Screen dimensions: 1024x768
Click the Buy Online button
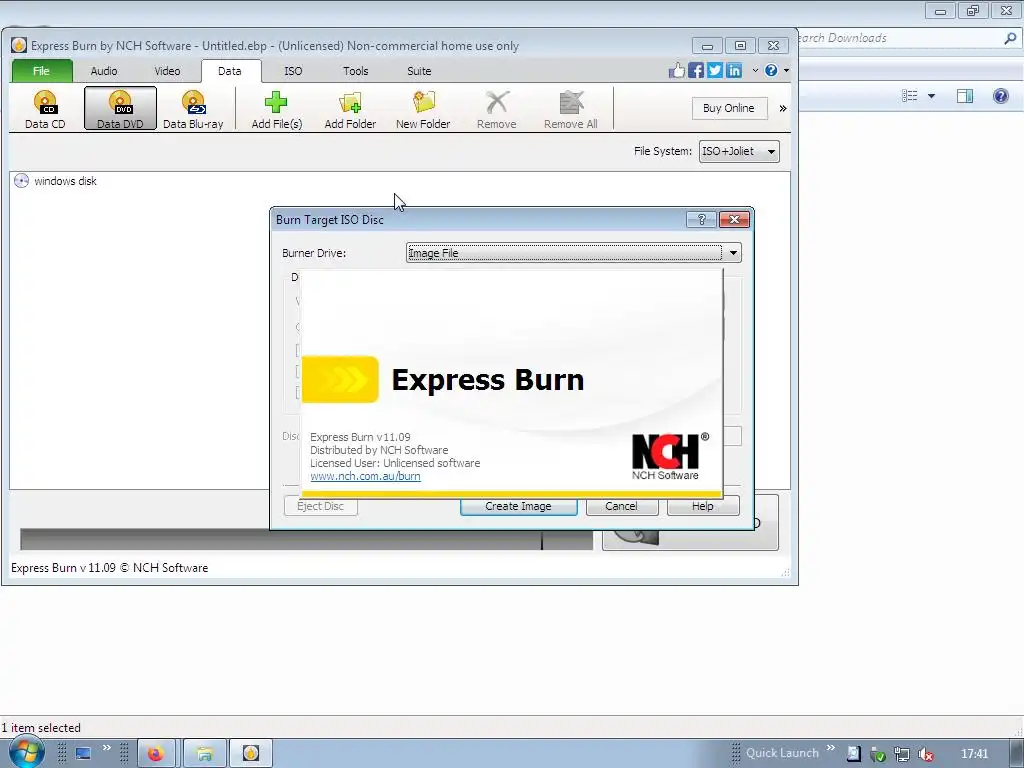pyautogui.click(x=729, y=108)
